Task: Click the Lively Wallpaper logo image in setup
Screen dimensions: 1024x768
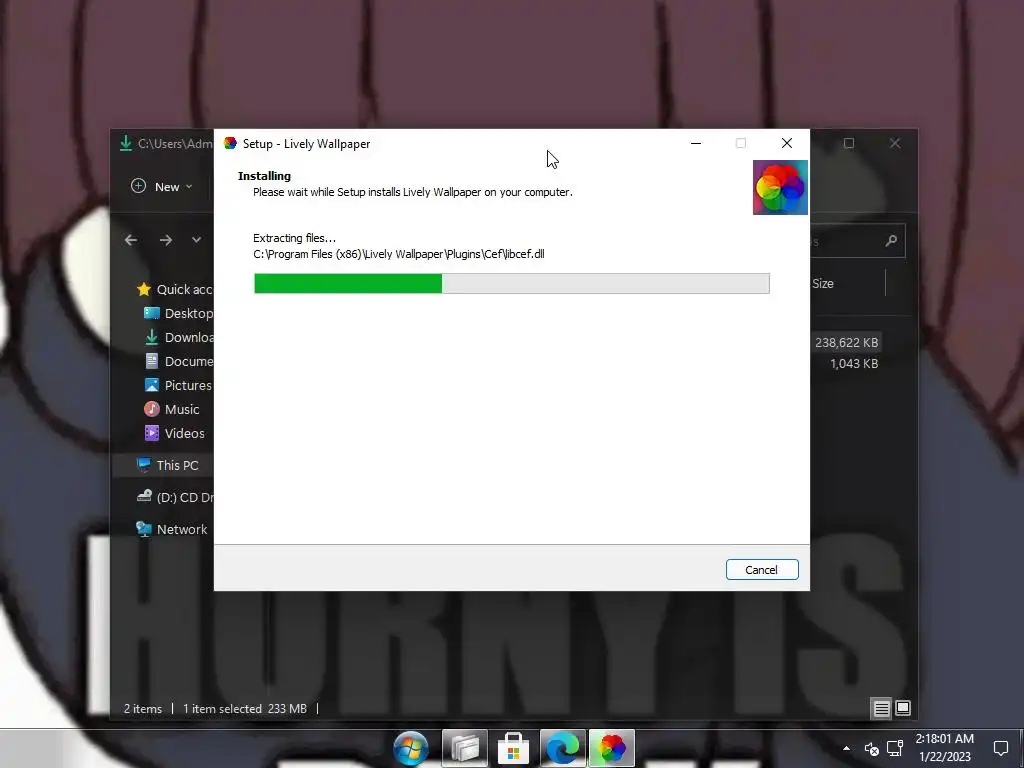Action: [x=780, y=187]
